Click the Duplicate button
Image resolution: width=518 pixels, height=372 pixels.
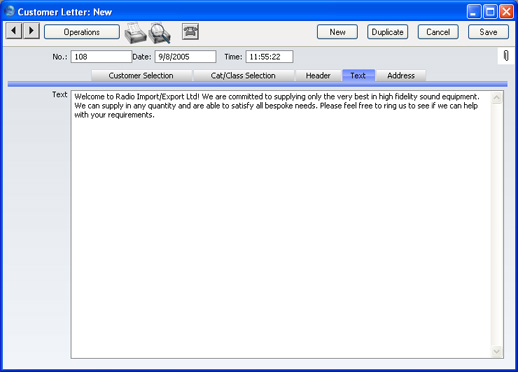coord(387,32)
